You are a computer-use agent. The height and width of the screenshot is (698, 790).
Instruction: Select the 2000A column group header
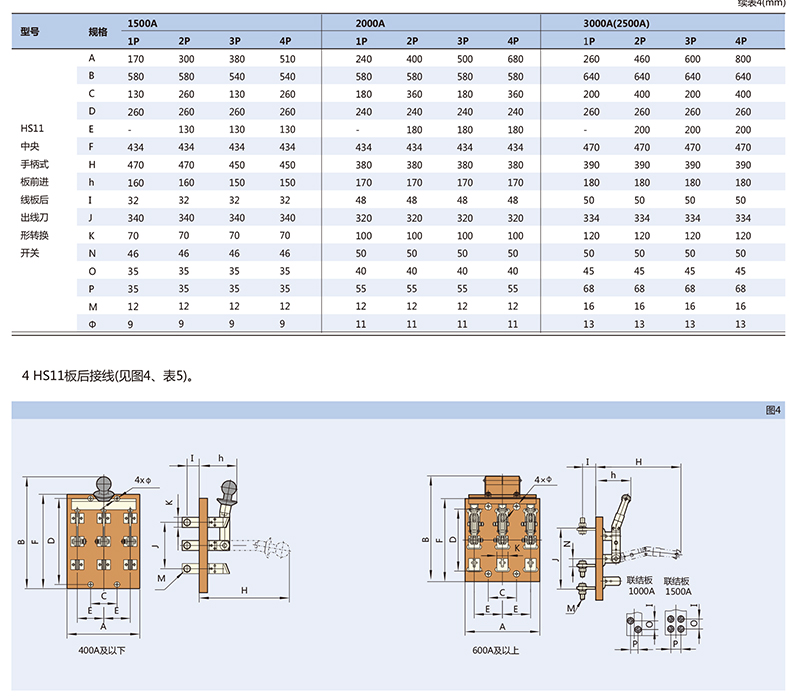point(370,22)
